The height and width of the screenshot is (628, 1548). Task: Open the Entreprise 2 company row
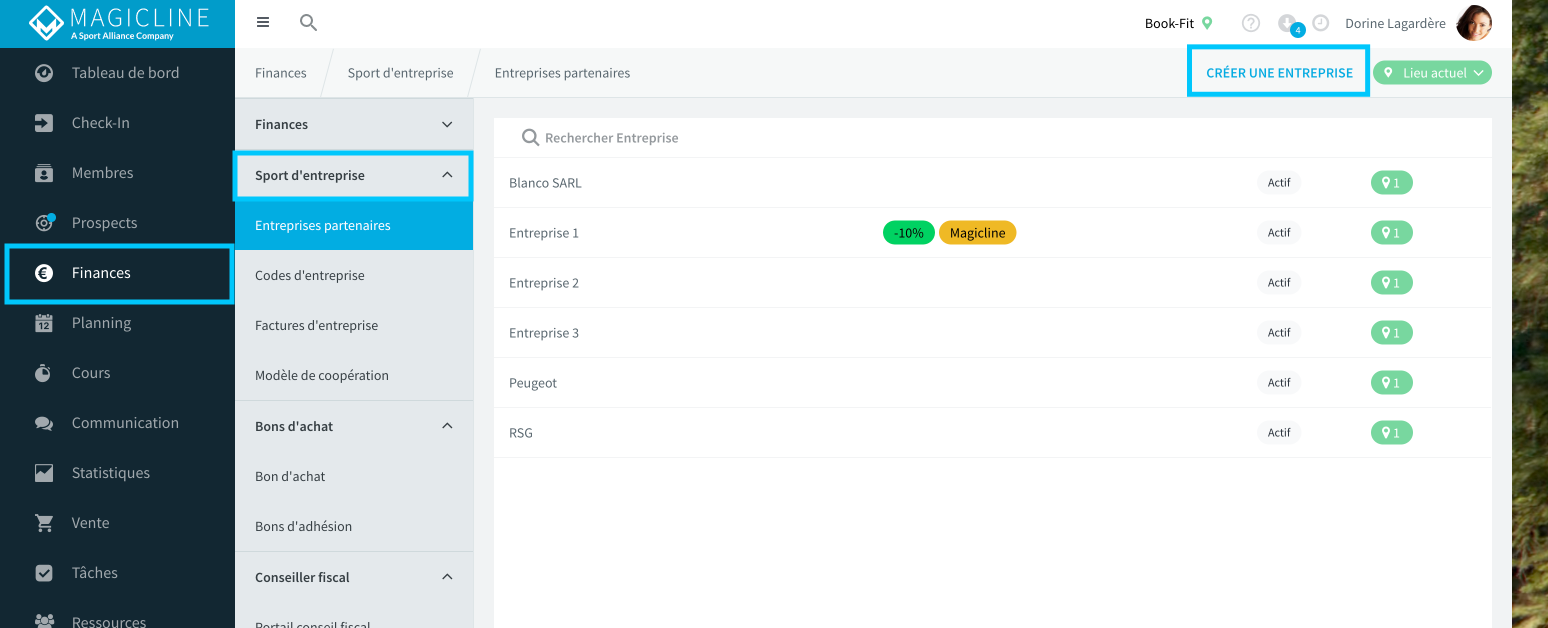pyautogui.click(x=992, y=283)
